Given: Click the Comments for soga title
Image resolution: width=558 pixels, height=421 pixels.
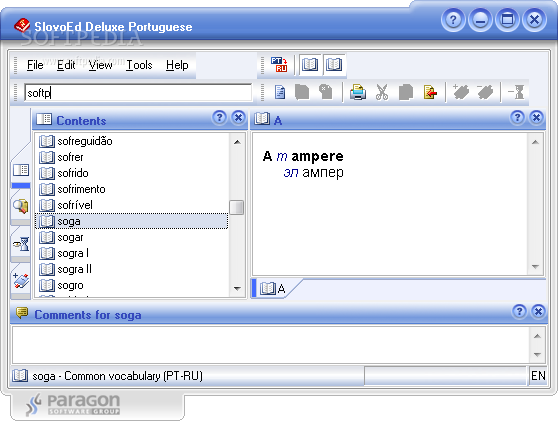Looking at the screenshot, I should [x=88, y=315].
